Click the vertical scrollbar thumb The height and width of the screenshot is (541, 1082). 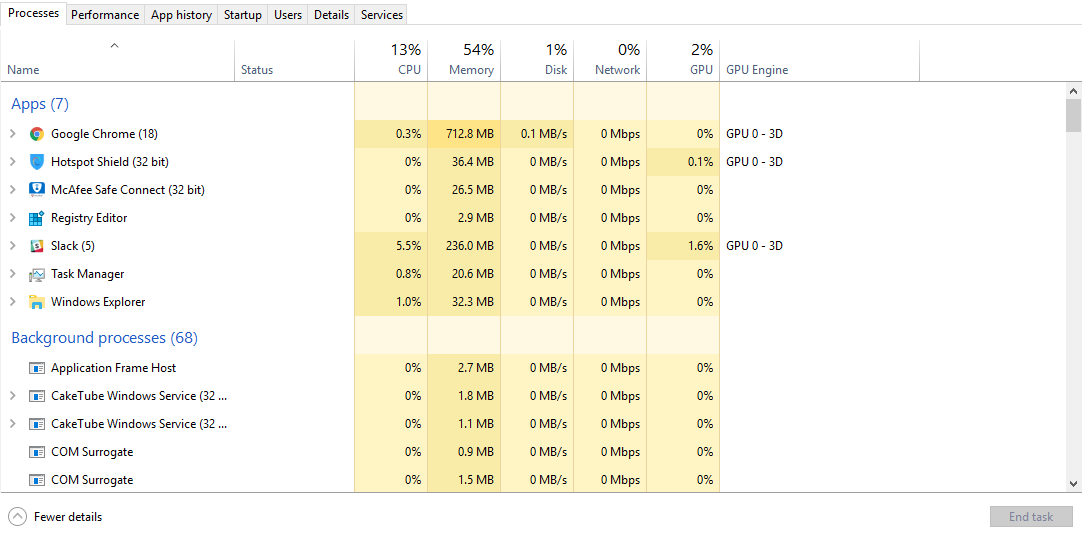coord(1073,115)
